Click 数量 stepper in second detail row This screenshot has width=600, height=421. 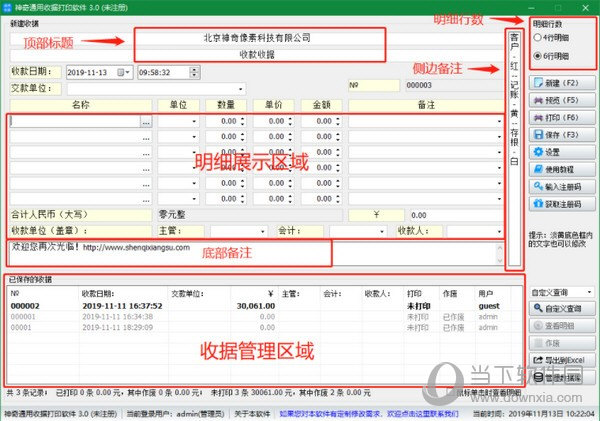[242, 137]
